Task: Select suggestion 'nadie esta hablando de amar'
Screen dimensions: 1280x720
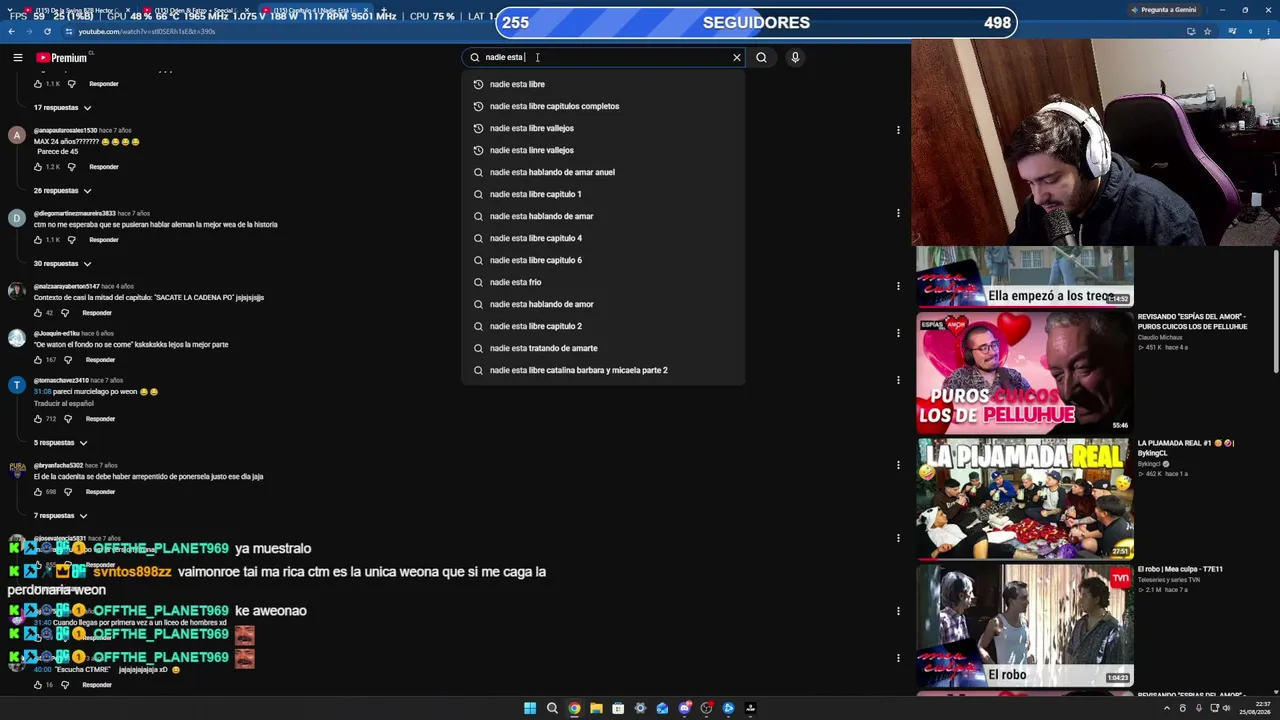Action: point(603,216)
